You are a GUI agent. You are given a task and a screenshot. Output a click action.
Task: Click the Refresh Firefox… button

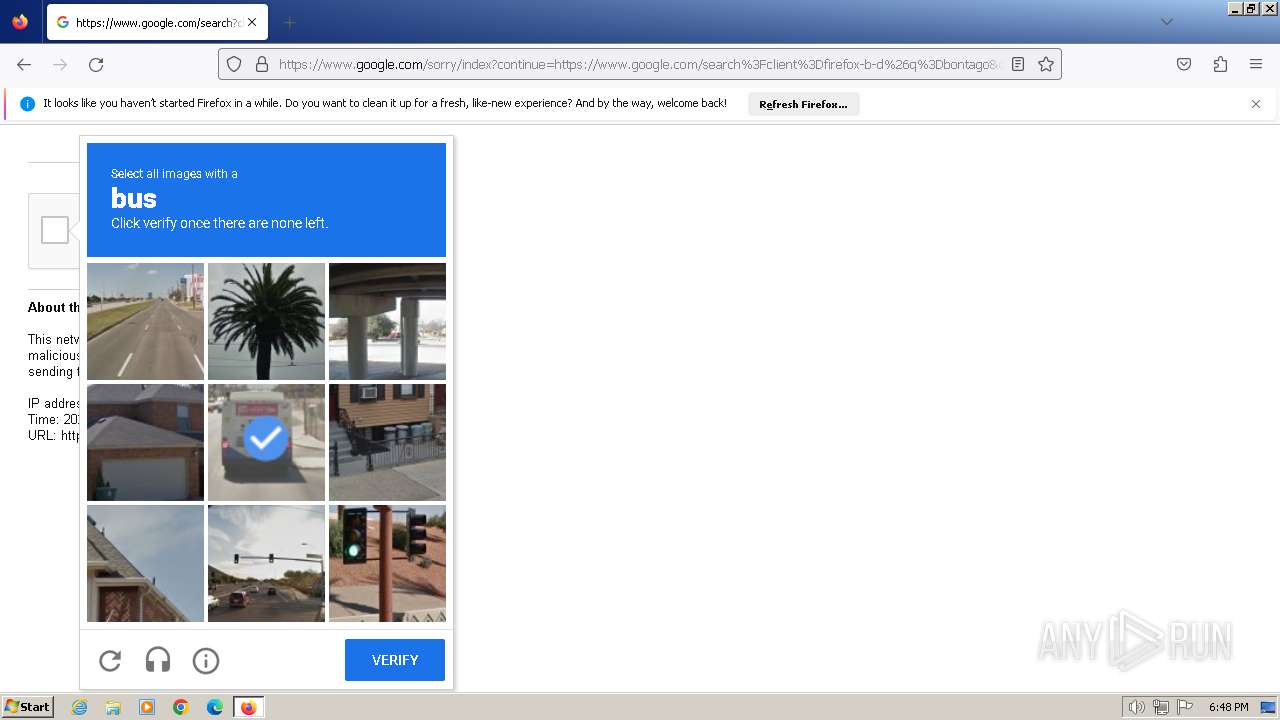click(803, 104)
